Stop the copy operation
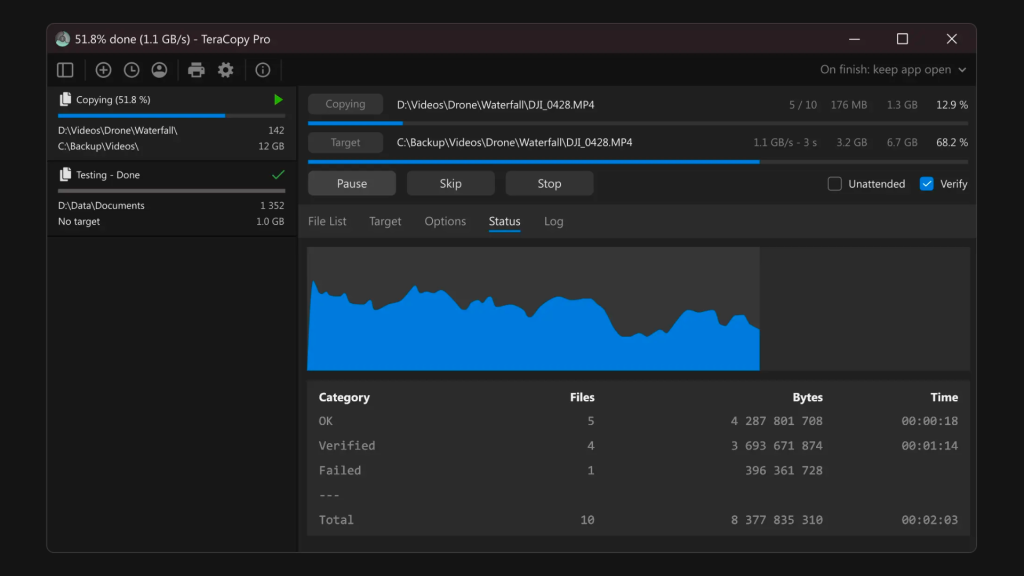This screenshot has width=1024, height=576. (x=549, y=184)
